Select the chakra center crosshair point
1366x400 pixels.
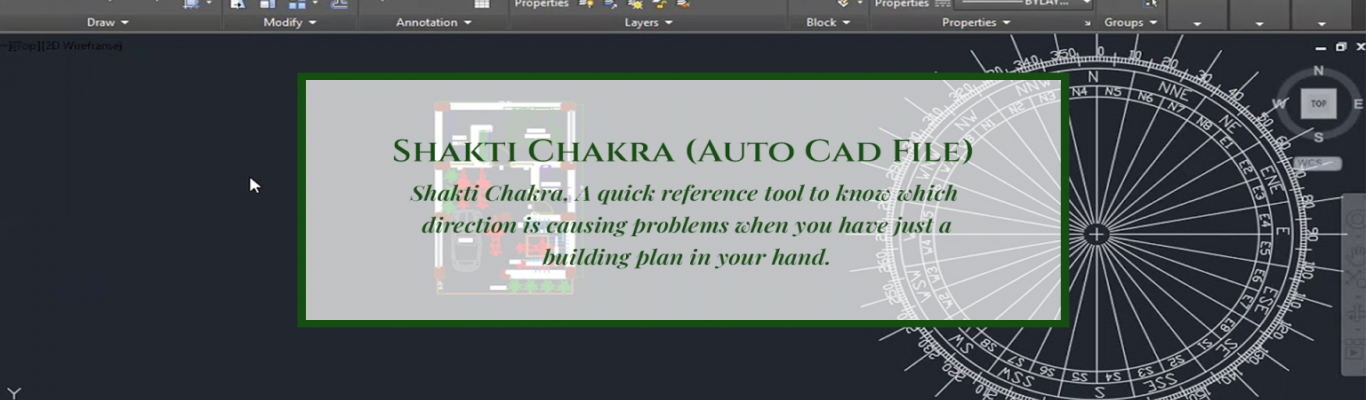click(1097, 235)
